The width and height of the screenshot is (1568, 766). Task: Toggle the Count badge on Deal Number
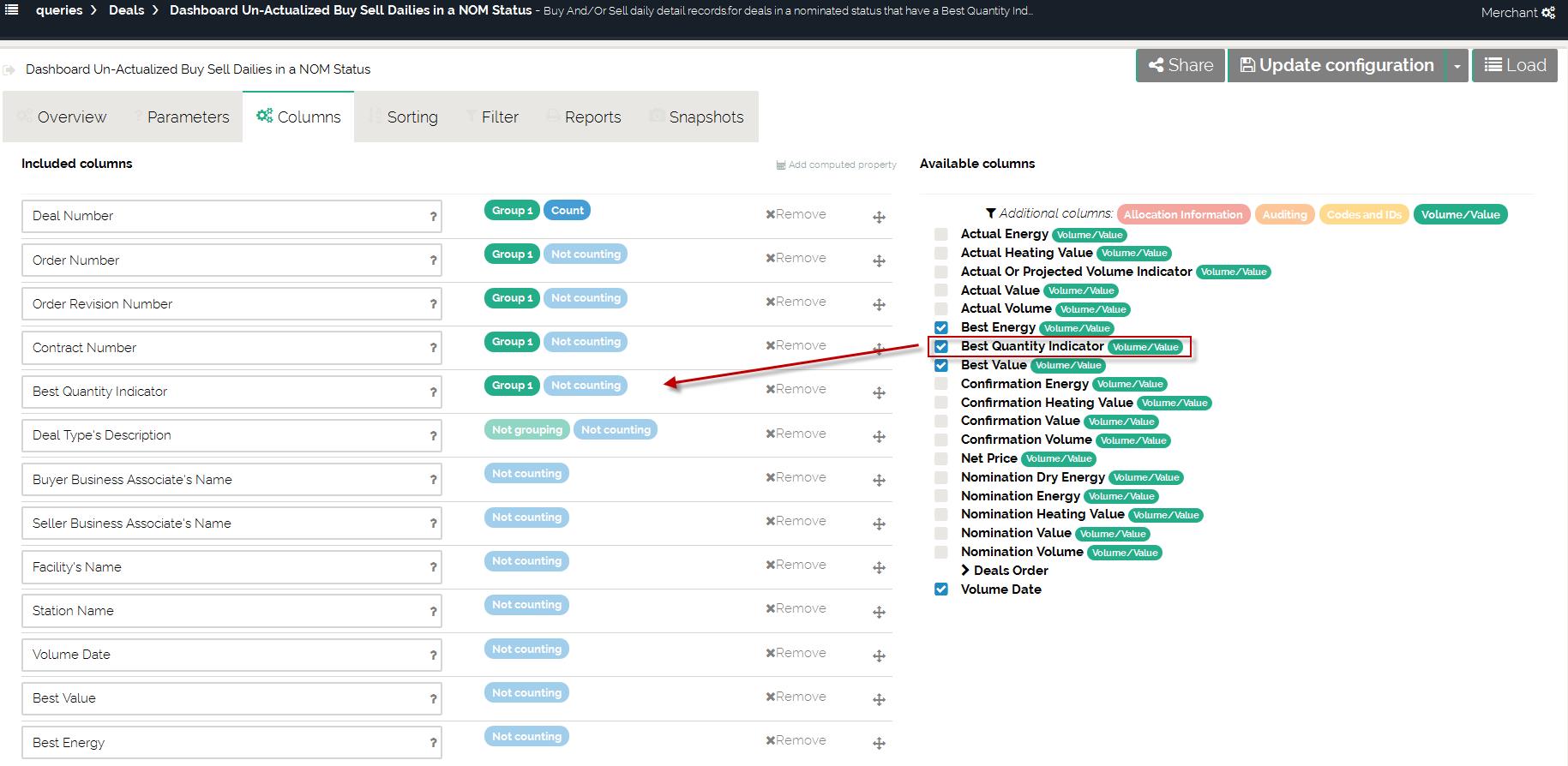tap(567, 211)
